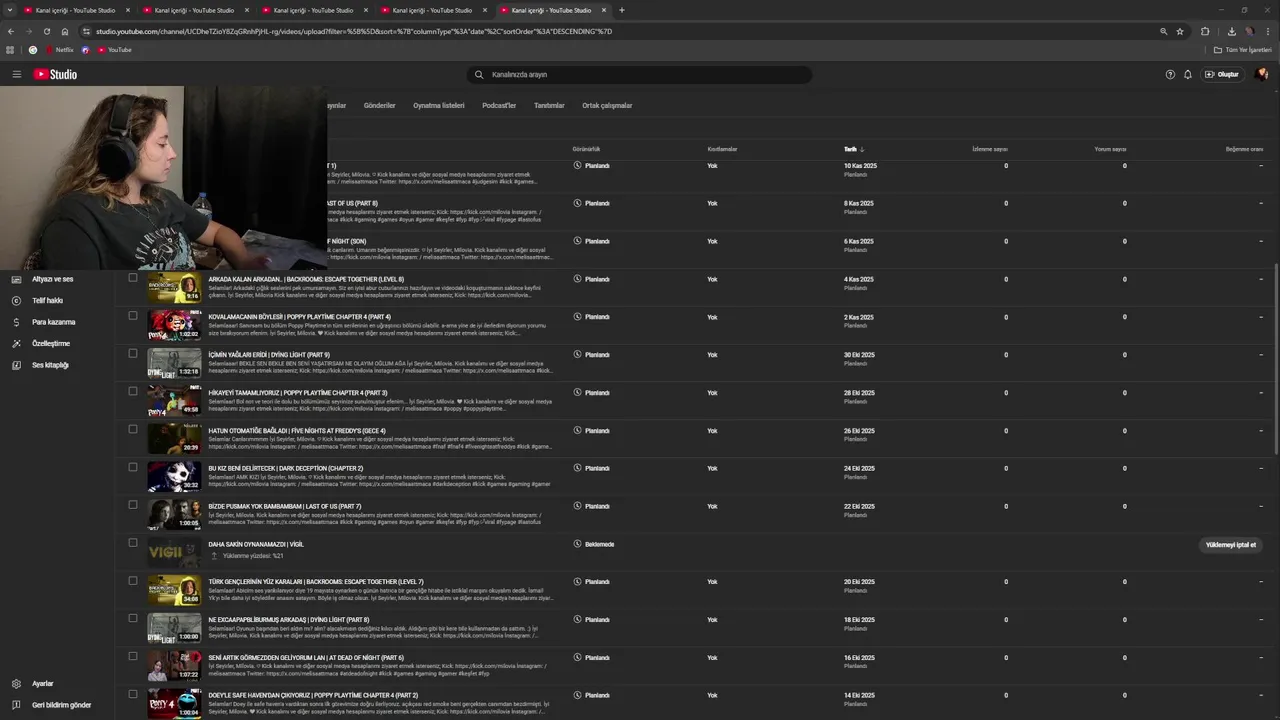Switch to the Ortak çalışmalar tab
Screen dimensions: 1280x720
click(x=607, y=105)
